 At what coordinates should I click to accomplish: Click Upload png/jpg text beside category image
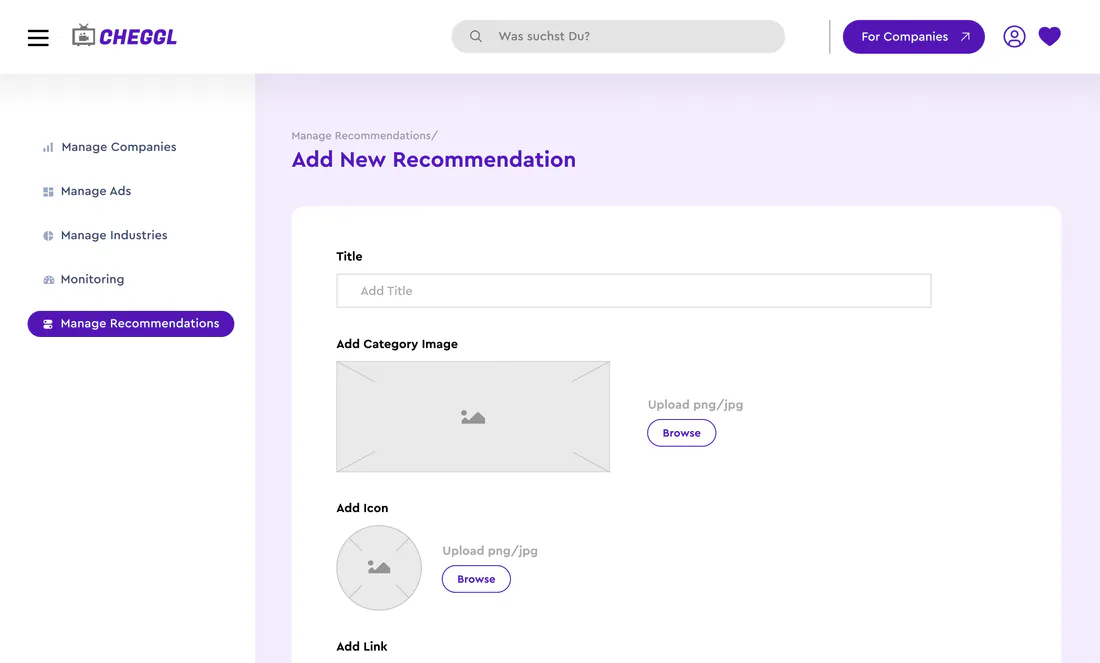(x=695, y=404)
